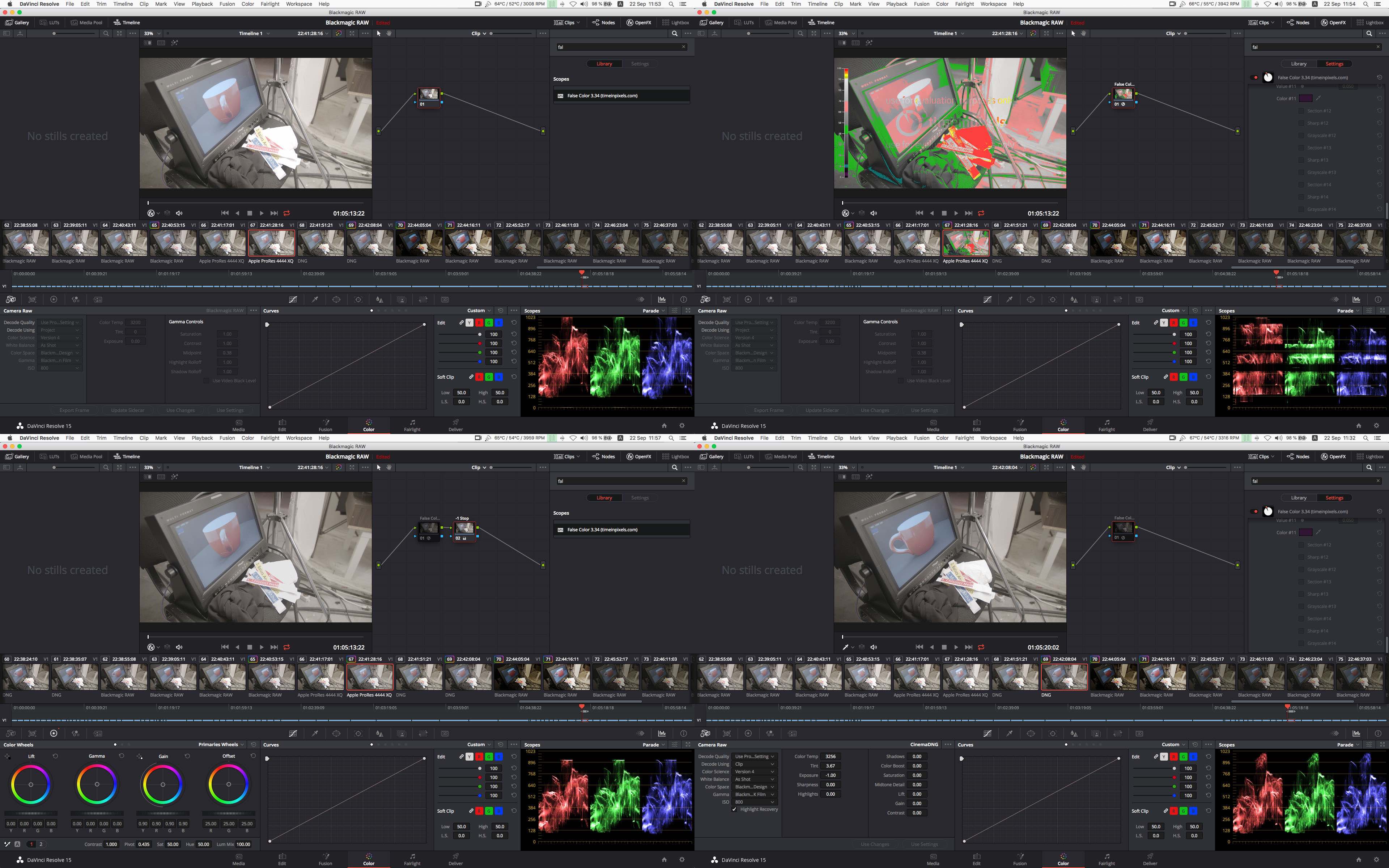
Task: Click project settings gear in top-left window
Action: point(682,426)
